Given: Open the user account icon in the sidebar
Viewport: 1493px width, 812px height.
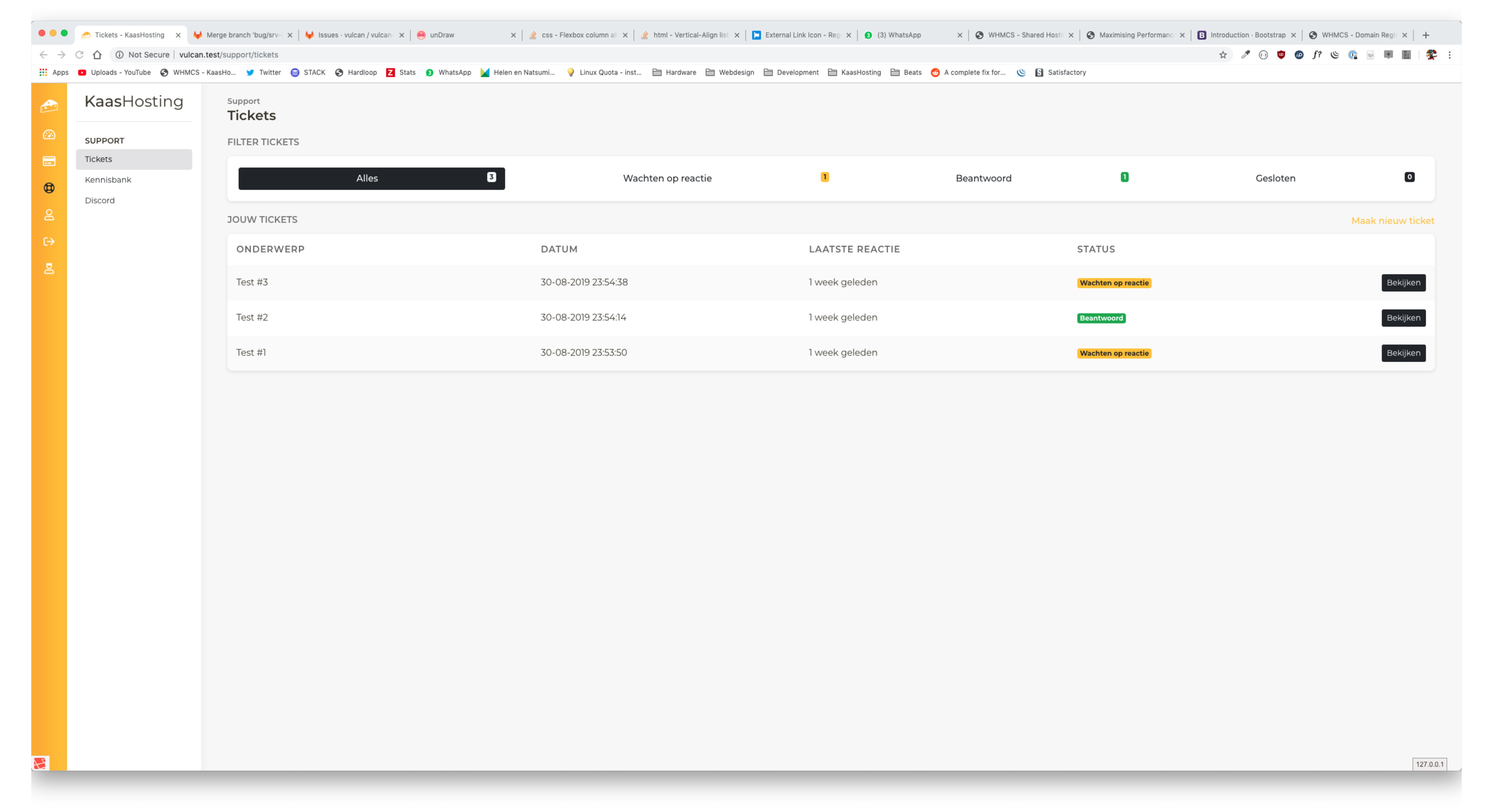Looking at the screenshot, I should 49,215.
